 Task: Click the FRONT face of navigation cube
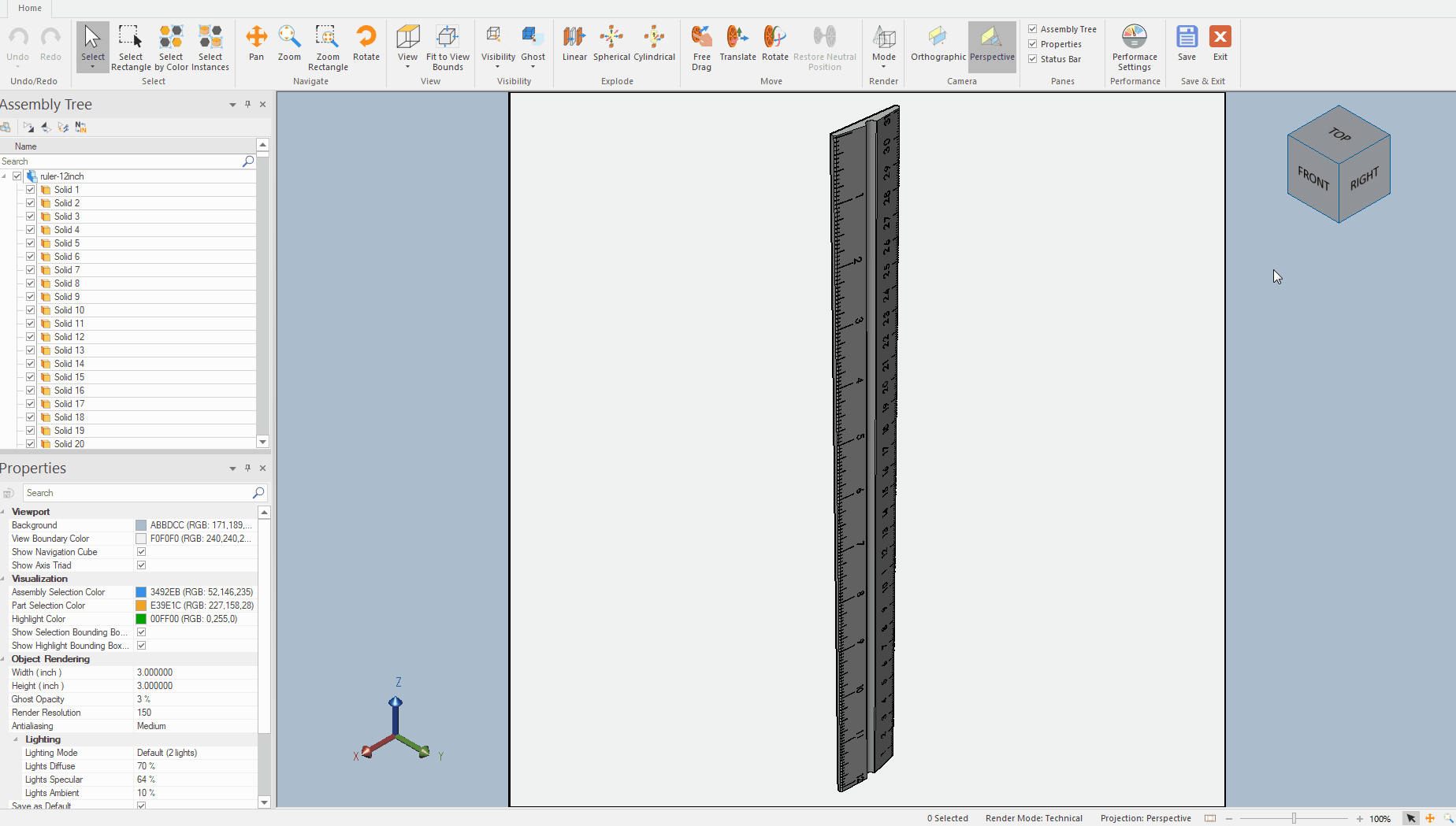coord(1313,179)
